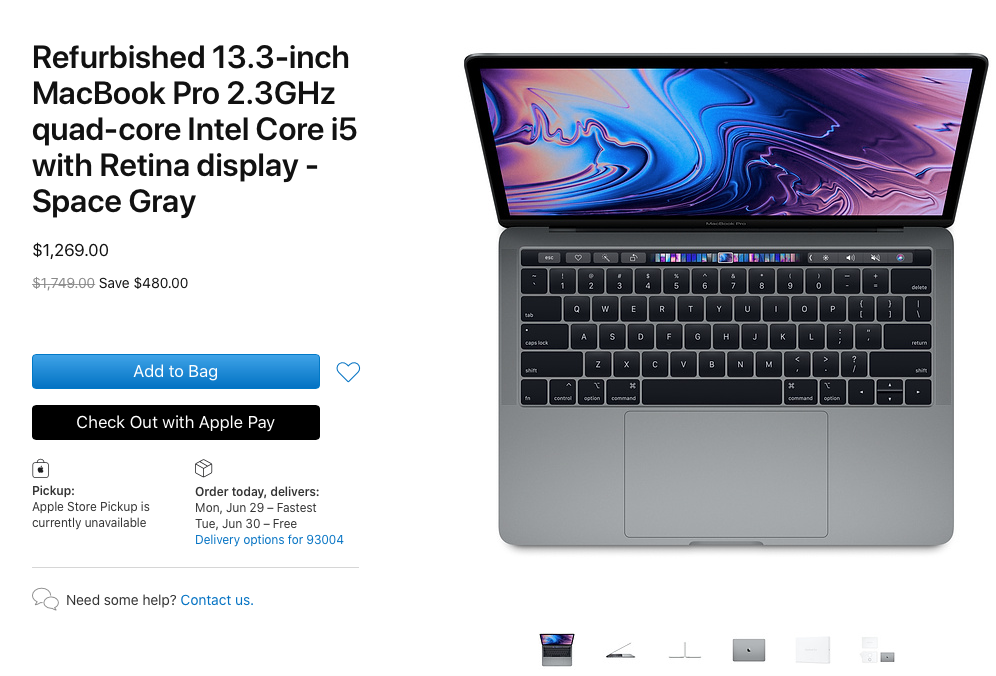
Task: Click the chat bubbles help icon
Action: pos(45,599)
